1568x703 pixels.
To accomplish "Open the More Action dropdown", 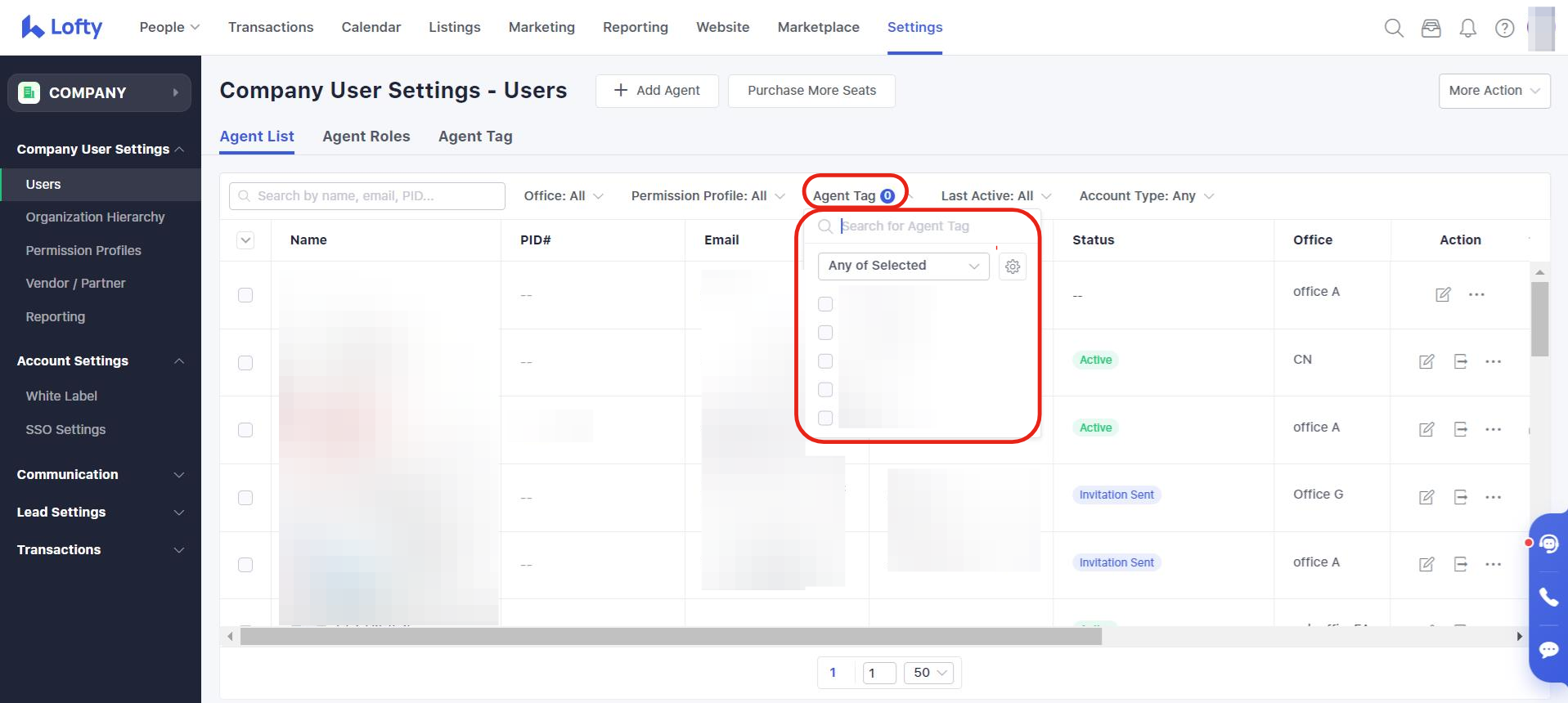I will click(x=1494, y=91).
